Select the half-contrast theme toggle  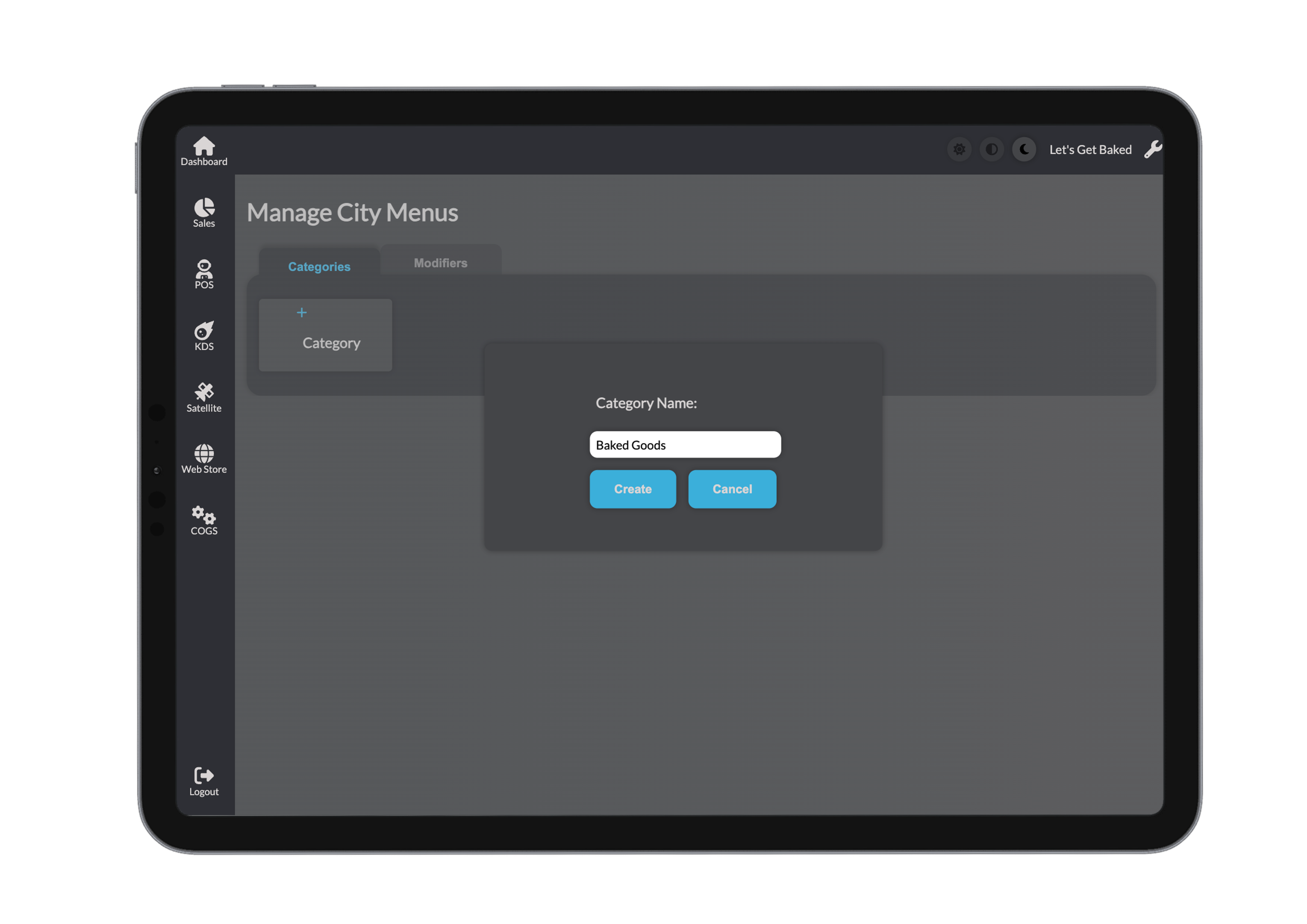(x=992, y=150)
